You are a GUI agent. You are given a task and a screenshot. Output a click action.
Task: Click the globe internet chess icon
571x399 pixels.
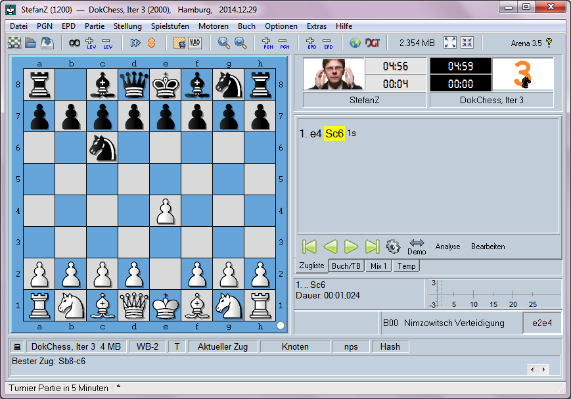[355, 43]
